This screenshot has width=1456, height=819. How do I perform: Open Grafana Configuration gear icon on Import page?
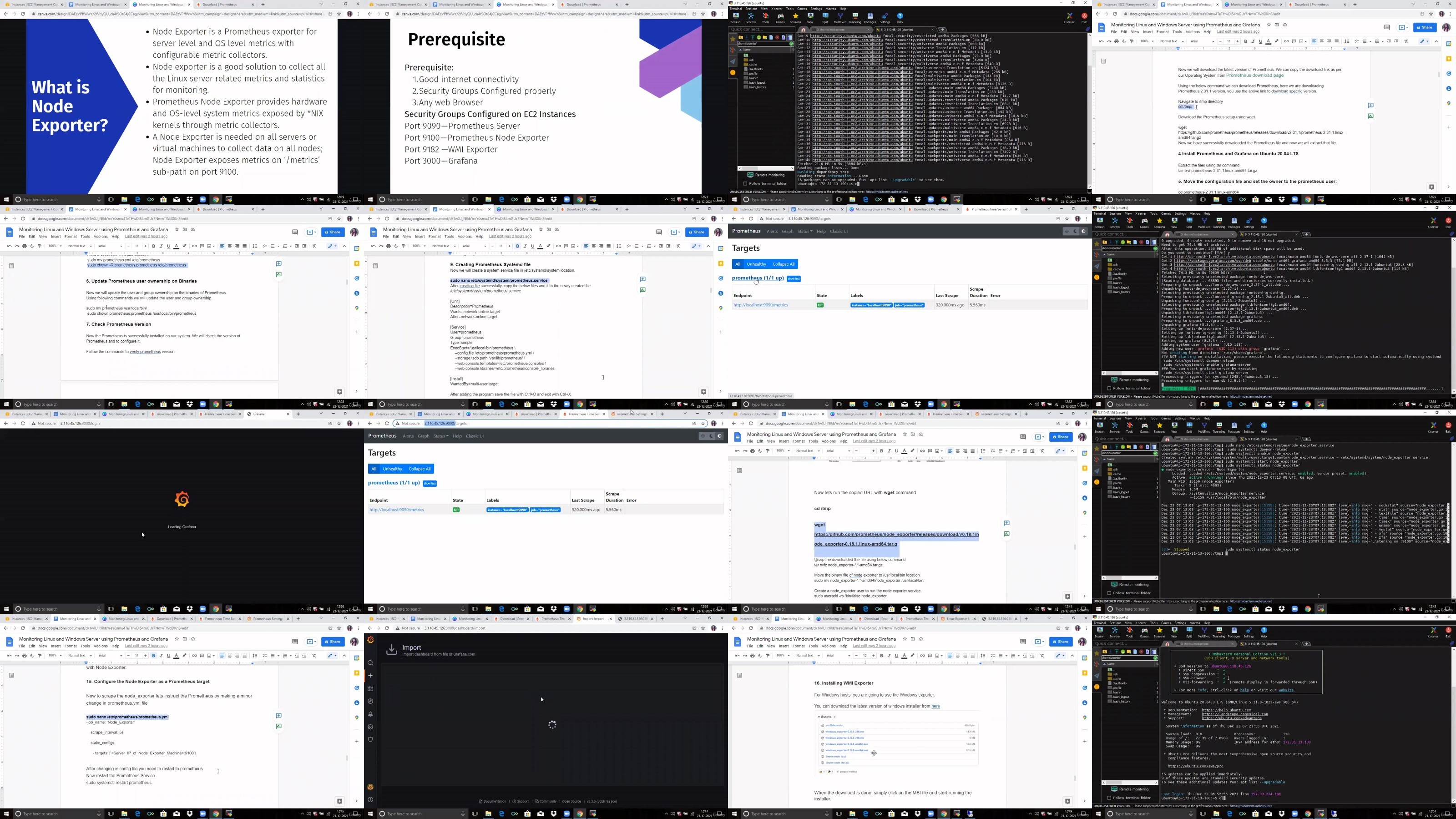[370, 727]
